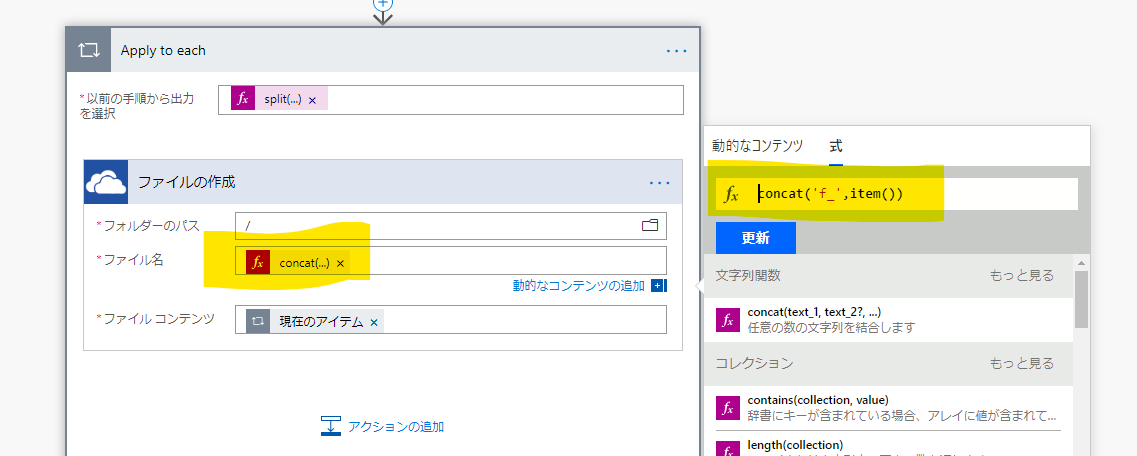The width and height of the screenshot is (1137, 456).
Task: Click the concat(...) fx token icon
Action: (x=258, y=262)
